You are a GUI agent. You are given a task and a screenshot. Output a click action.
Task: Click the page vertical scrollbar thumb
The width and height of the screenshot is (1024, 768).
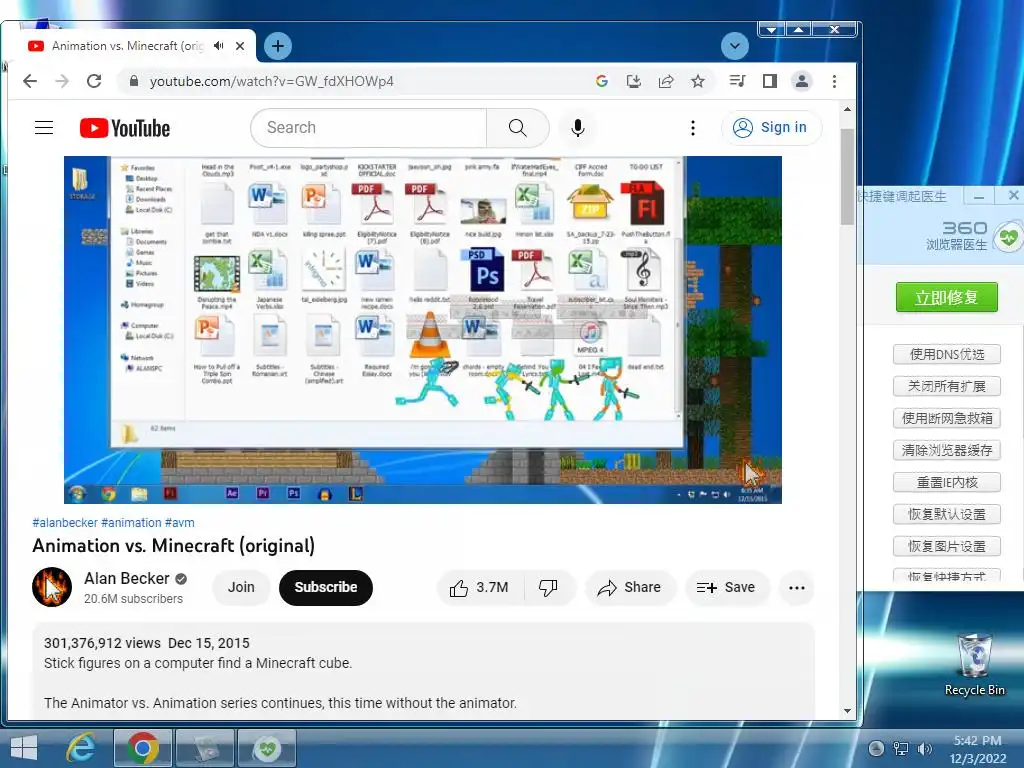tap(847, 176)
